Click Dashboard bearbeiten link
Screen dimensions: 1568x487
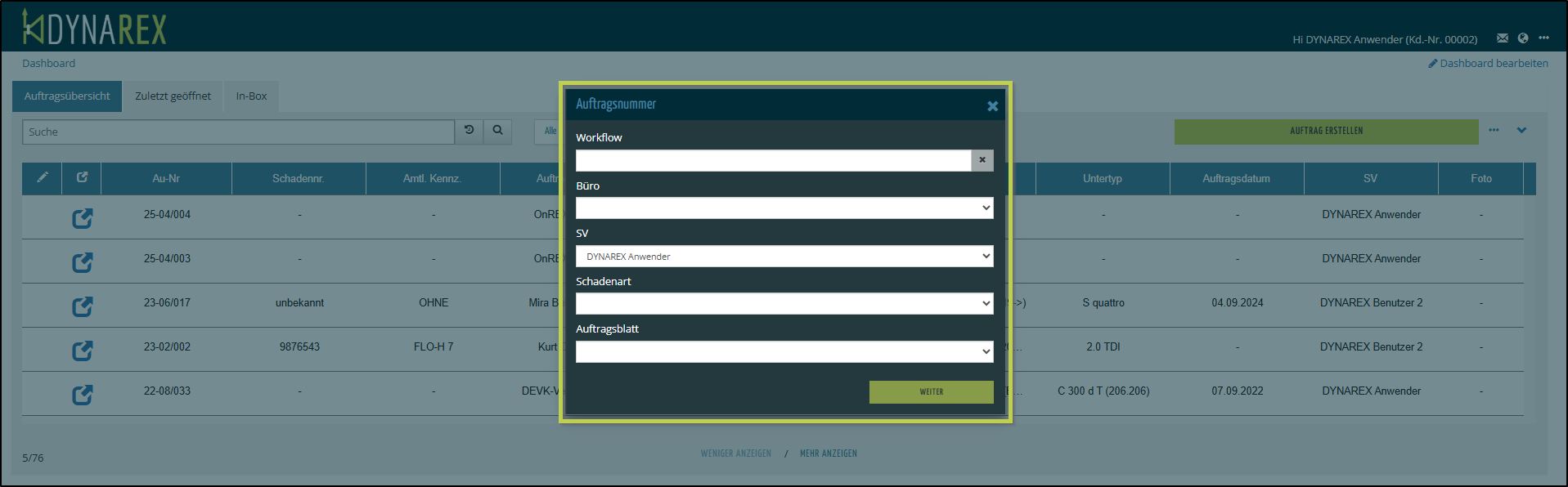[1488, 64]
